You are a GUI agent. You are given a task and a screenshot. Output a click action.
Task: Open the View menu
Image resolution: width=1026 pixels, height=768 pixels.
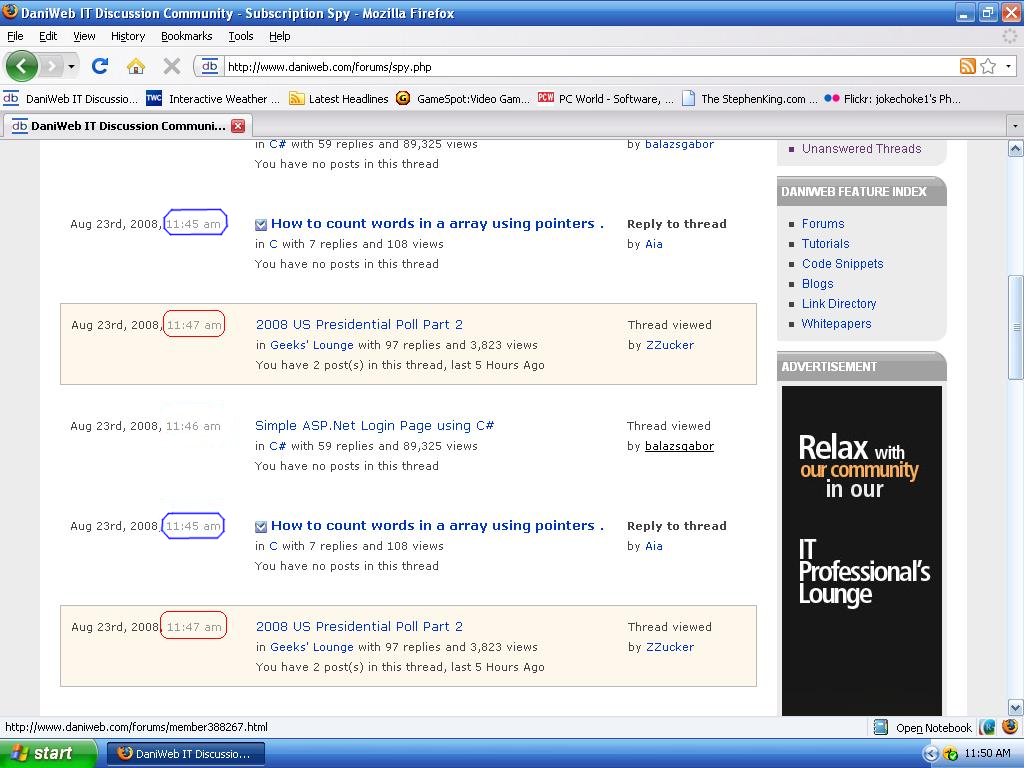84,36
